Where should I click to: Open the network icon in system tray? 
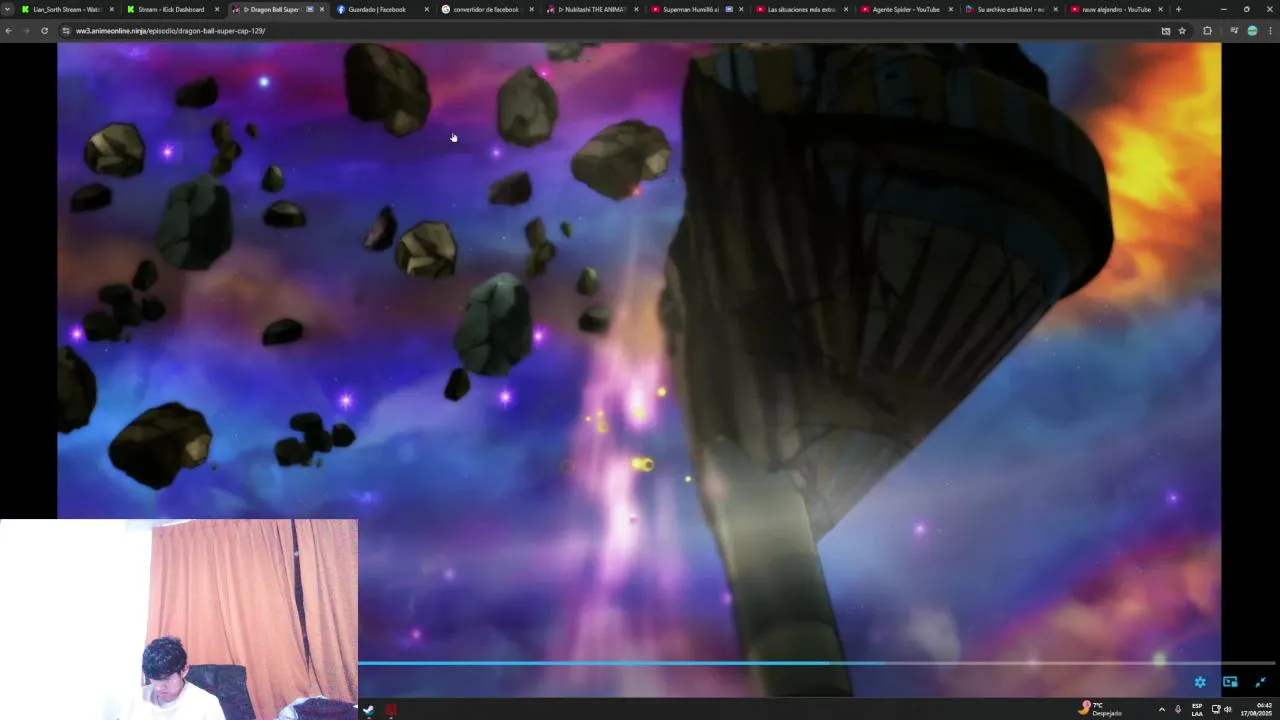pos(1216,709)
